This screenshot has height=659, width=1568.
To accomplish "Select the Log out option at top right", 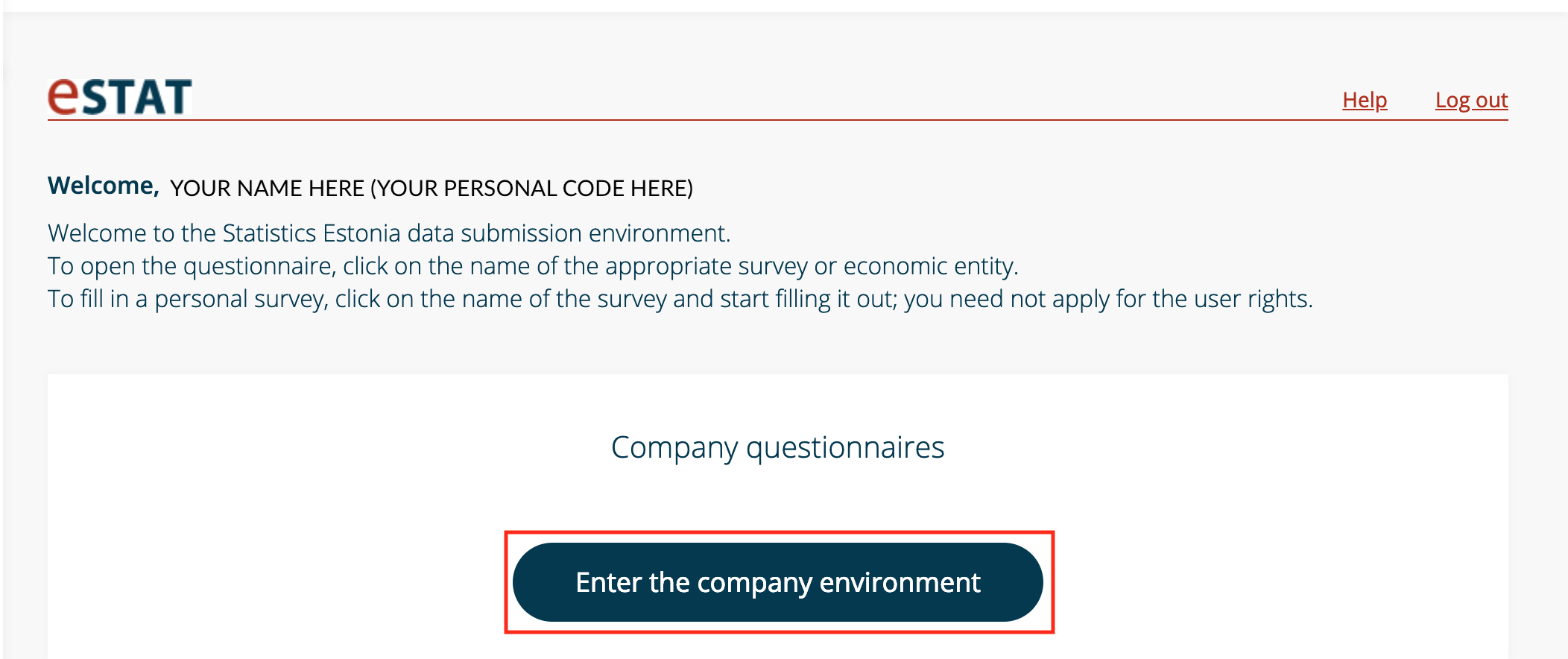I will coord(1471,100).
